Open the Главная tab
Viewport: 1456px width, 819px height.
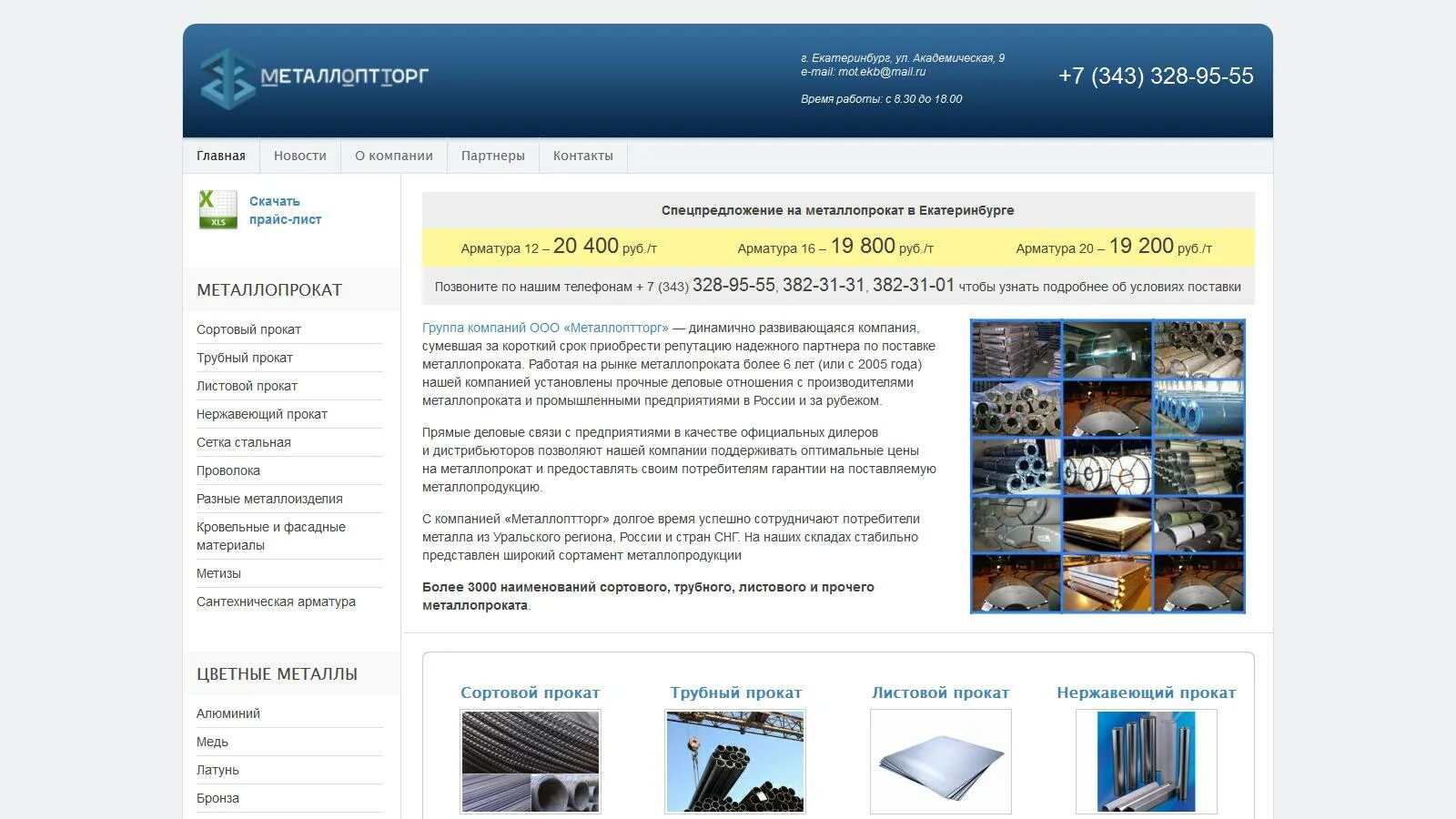221,156
